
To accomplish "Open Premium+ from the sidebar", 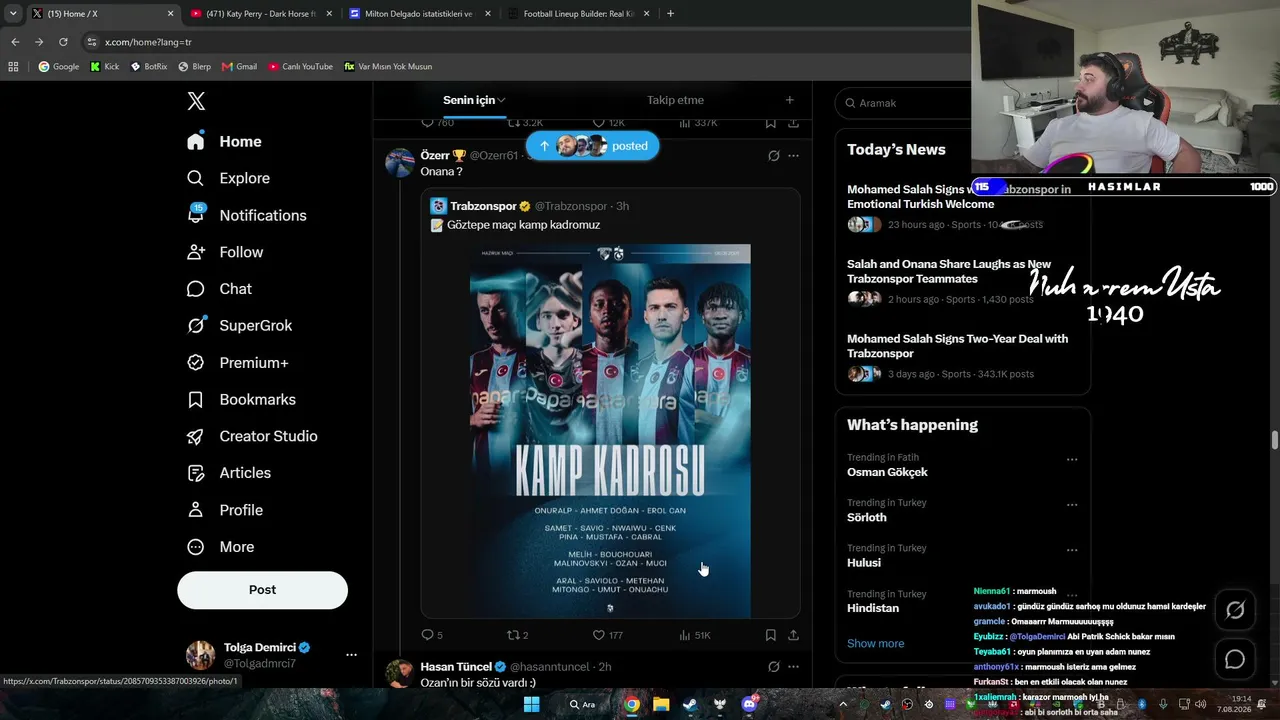I will [x=237, y=362].
